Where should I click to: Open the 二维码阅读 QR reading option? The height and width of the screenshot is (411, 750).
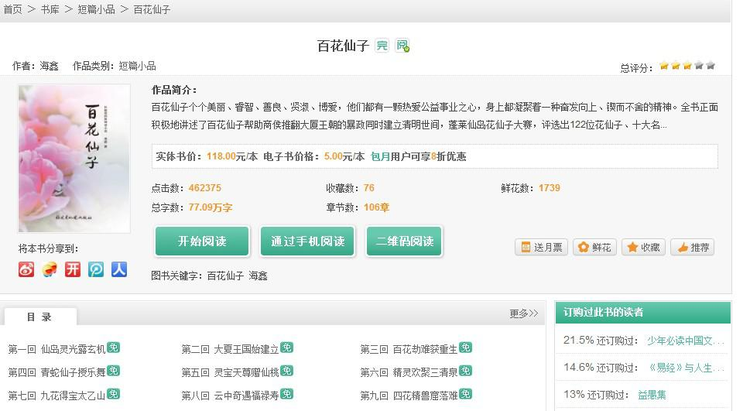pos(404,241)
